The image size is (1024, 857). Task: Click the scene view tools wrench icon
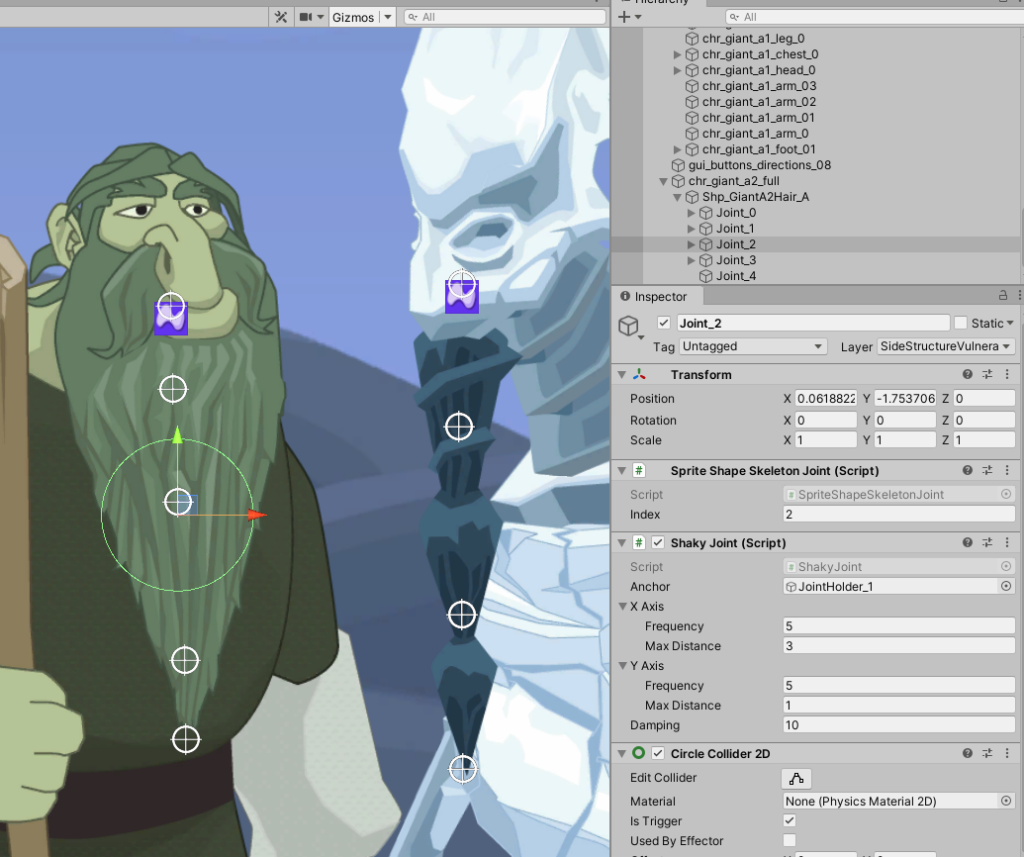[x=281, y=17]
